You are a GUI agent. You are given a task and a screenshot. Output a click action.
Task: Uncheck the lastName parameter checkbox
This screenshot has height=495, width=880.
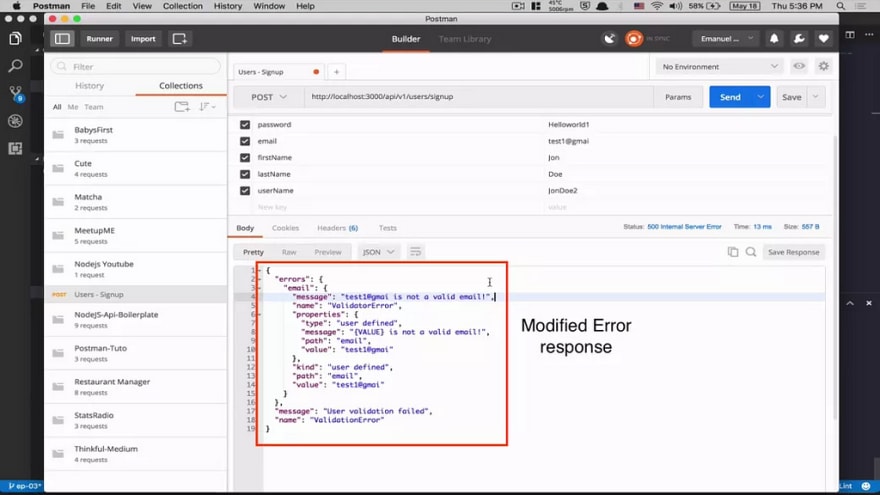click(x=245, y=174)
